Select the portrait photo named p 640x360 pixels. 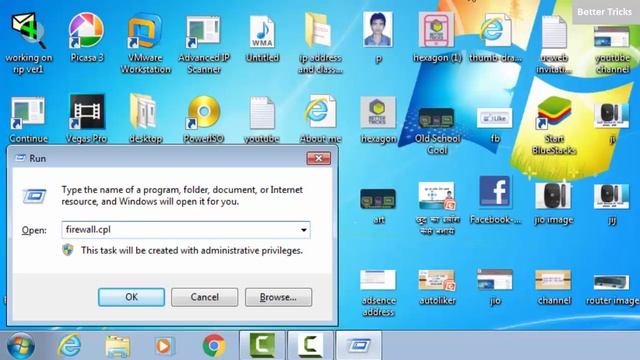click(x=378, y=38)
